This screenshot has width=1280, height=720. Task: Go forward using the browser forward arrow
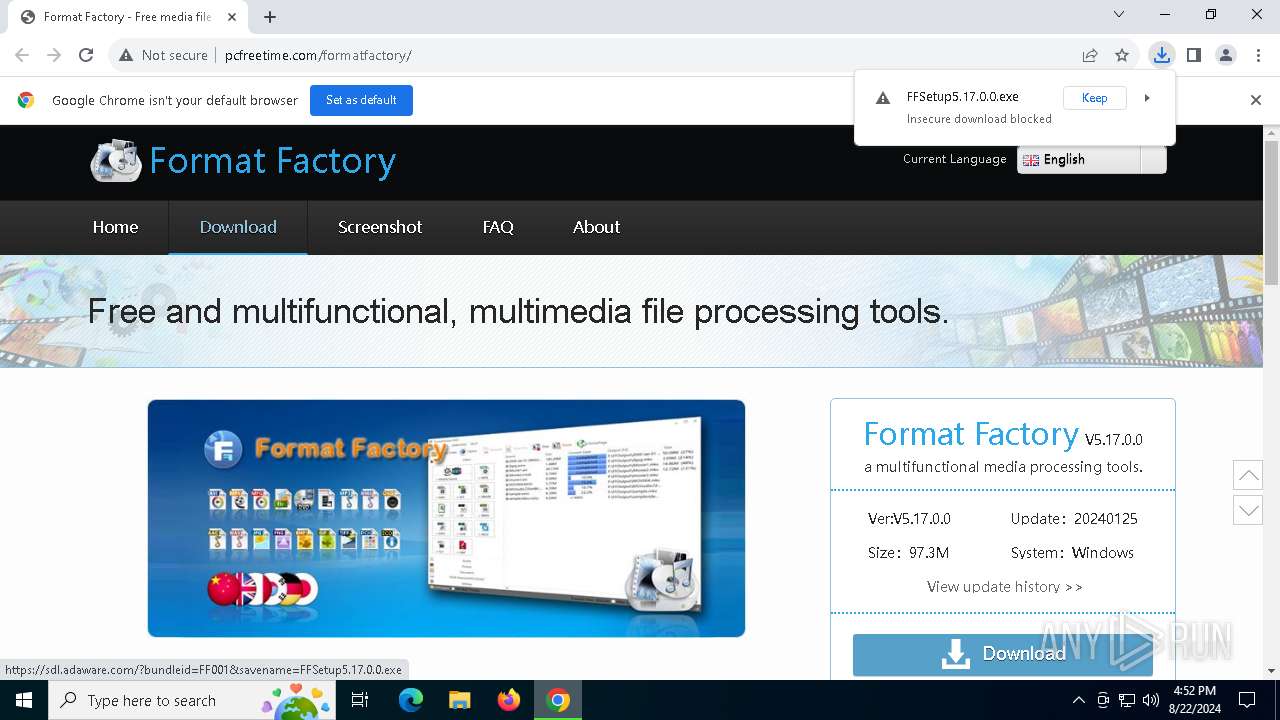click(54, 55)
